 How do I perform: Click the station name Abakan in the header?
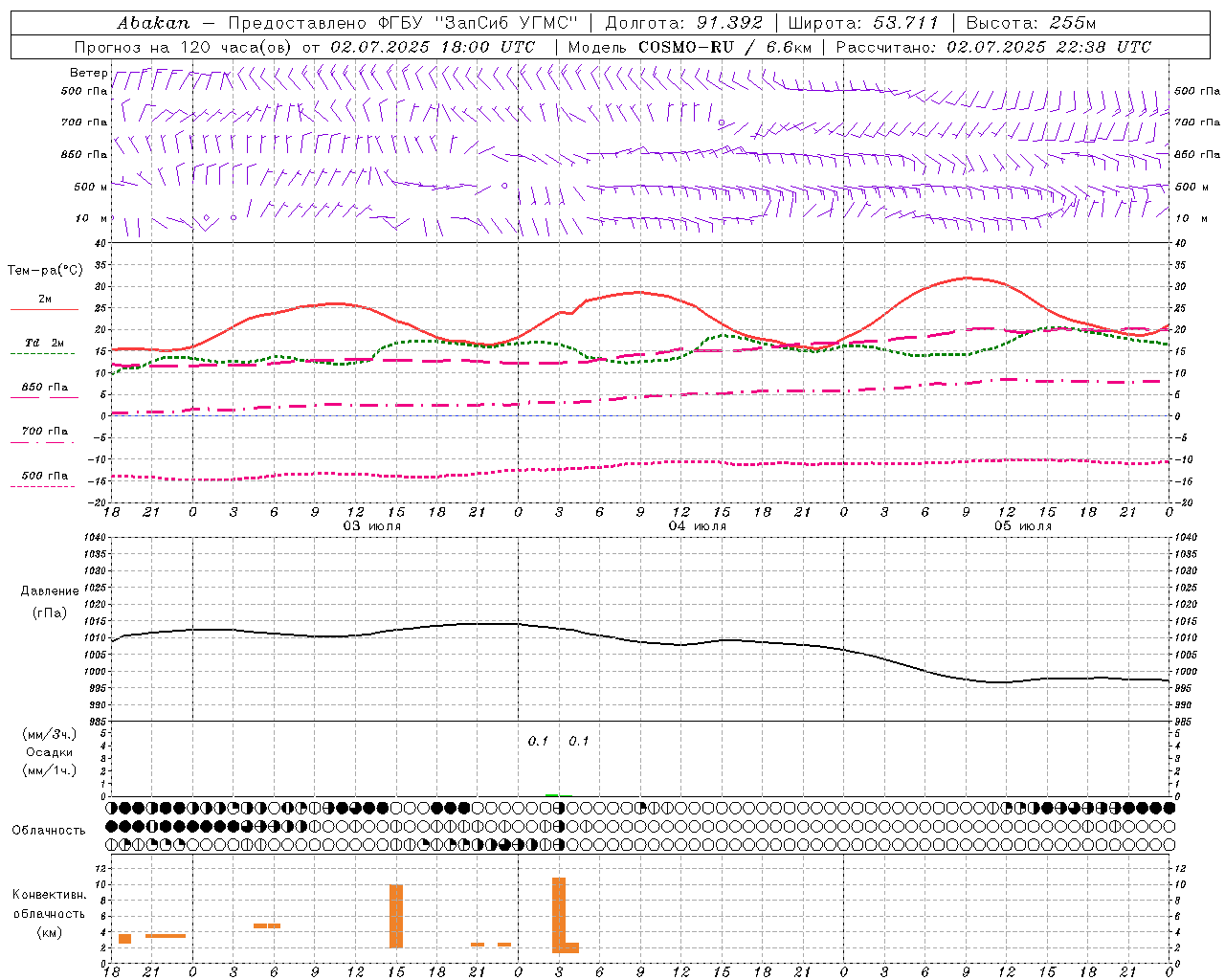[153, 22]
